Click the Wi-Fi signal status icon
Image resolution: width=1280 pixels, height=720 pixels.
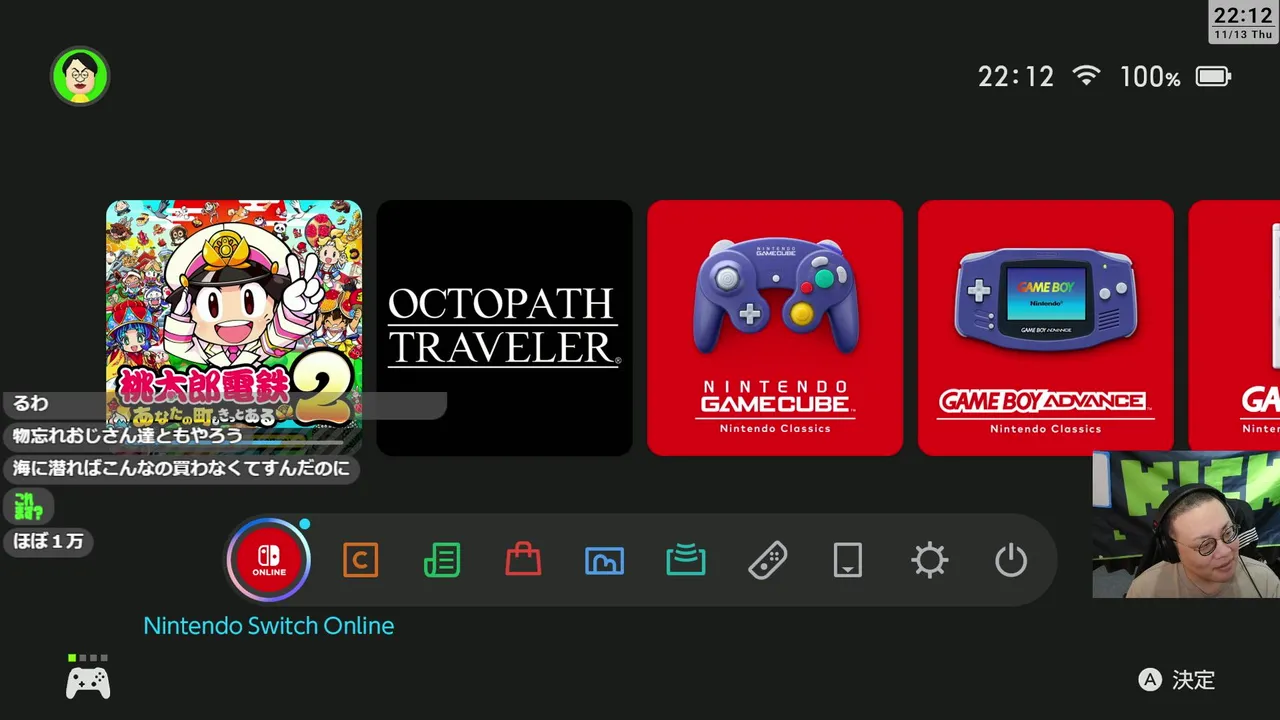coord(1086,76)
